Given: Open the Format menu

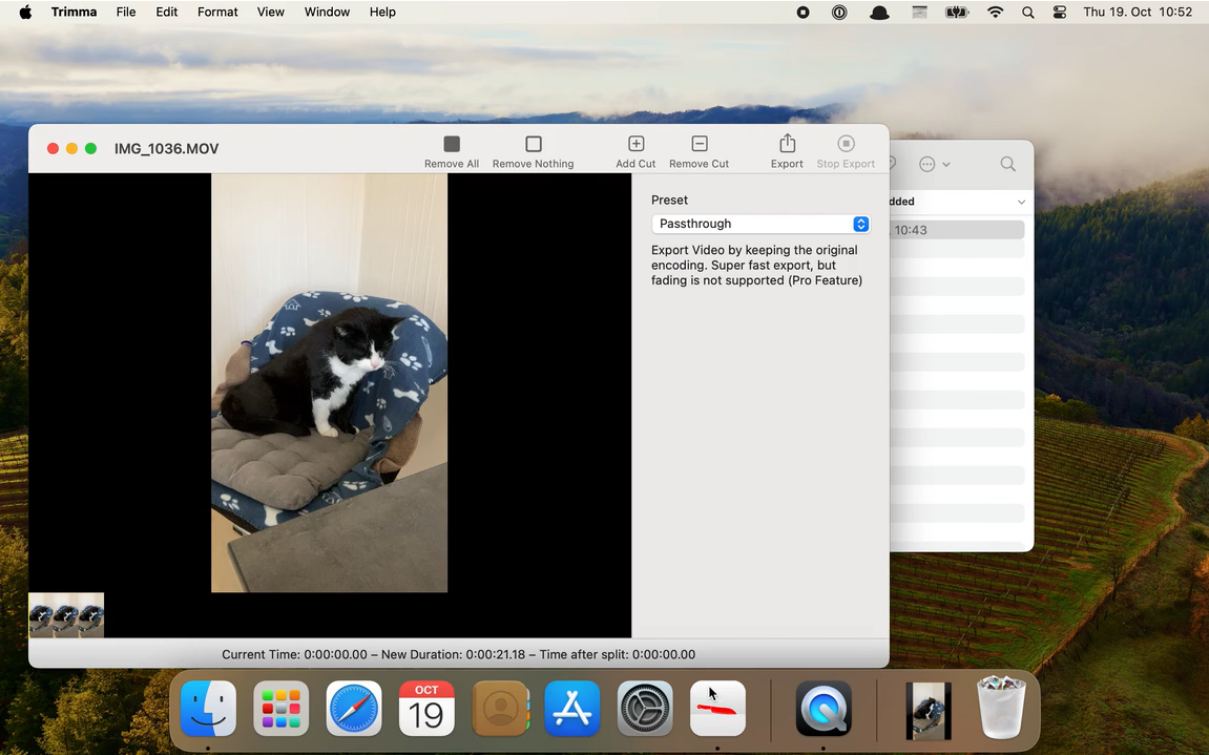Looking at the screenshot, I should click(x=218, y=12).
